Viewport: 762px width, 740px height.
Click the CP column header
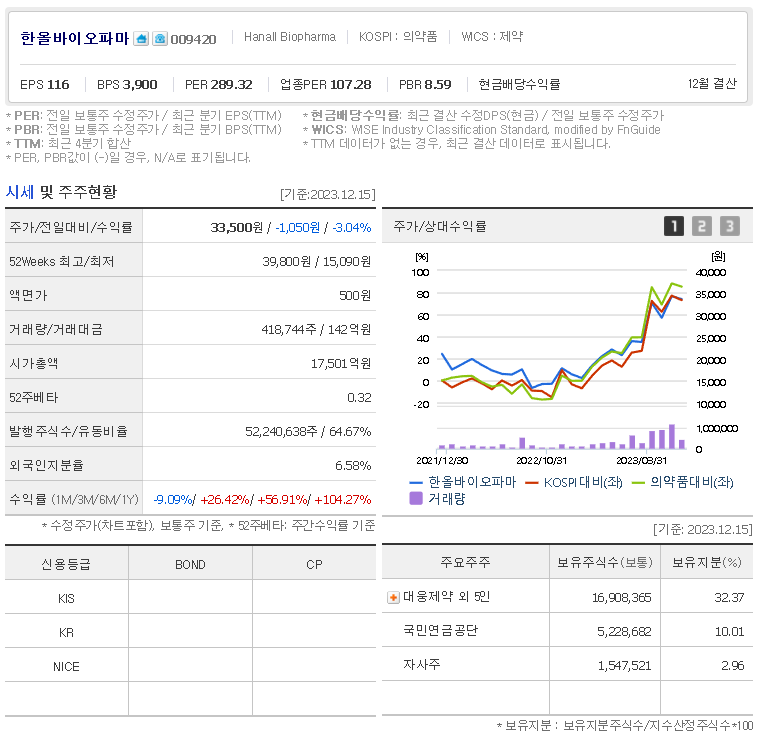tap(314, 565)
